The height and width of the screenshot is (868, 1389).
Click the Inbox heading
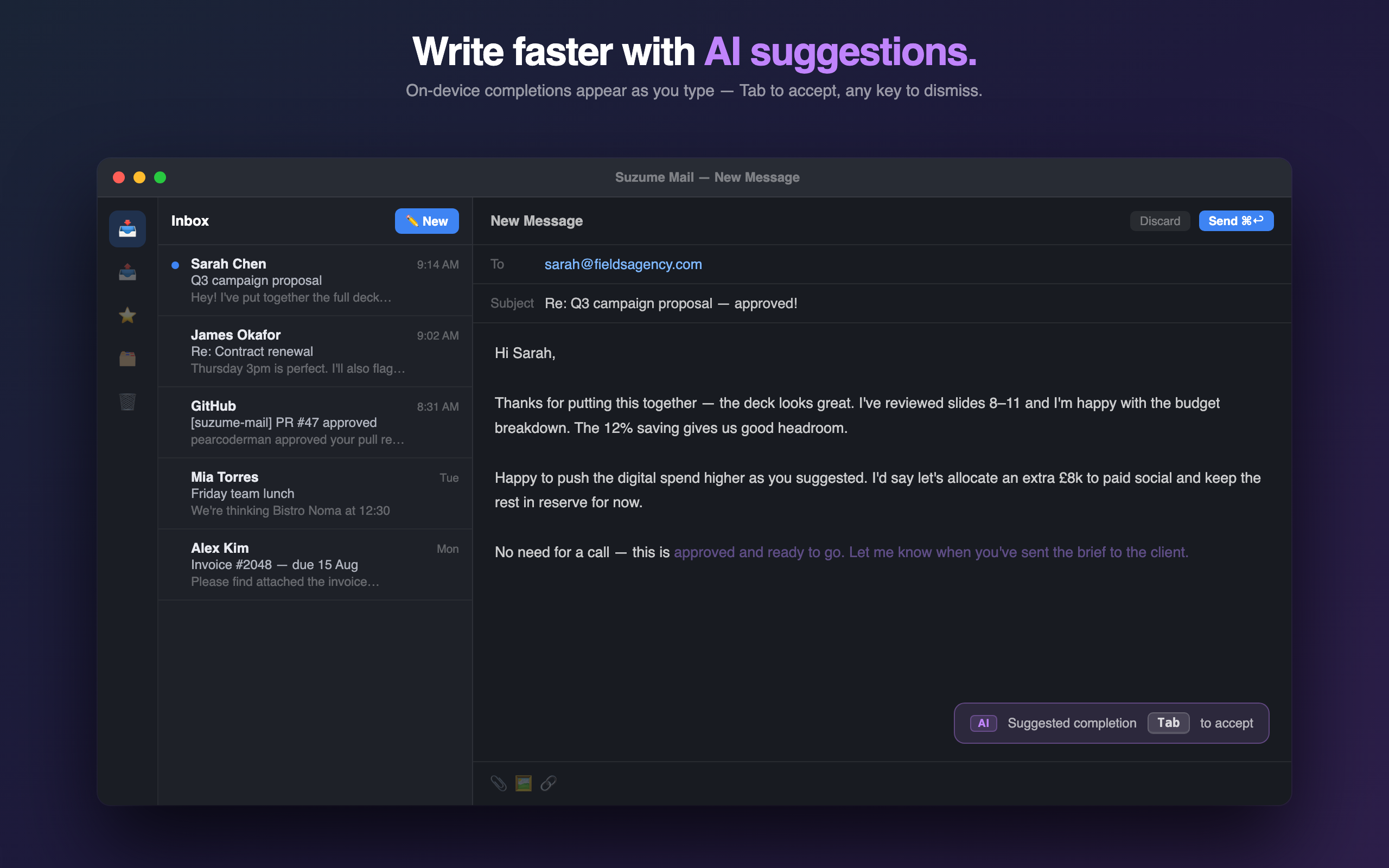tap(189, 221)
